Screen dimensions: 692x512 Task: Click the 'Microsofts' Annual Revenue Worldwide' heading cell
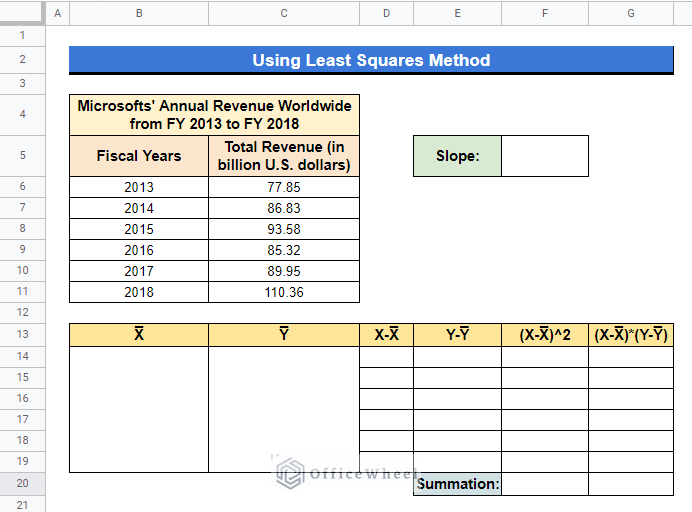click(x=214, y=115)
